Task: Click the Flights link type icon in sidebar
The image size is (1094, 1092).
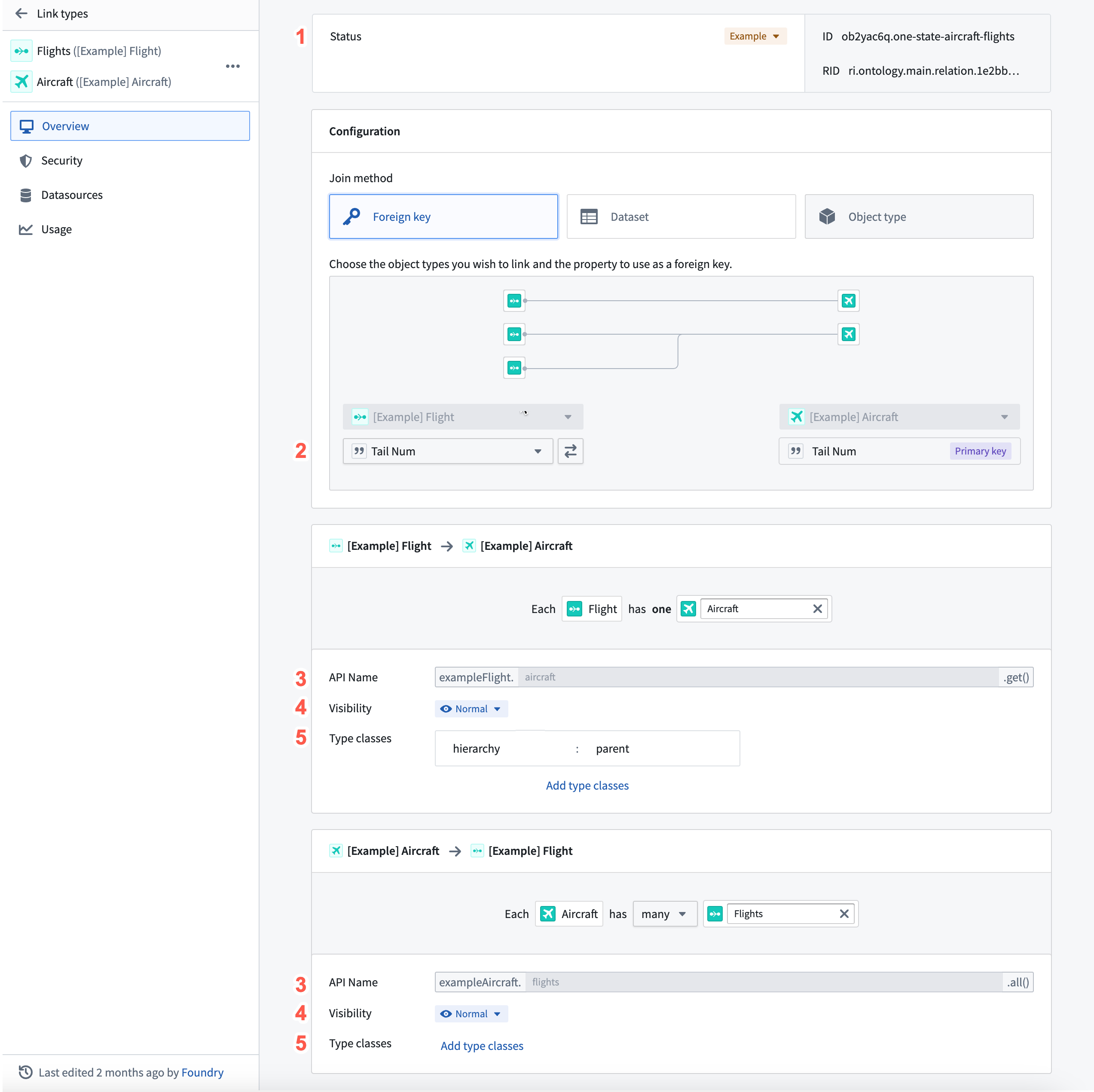Action: [21, 51]
